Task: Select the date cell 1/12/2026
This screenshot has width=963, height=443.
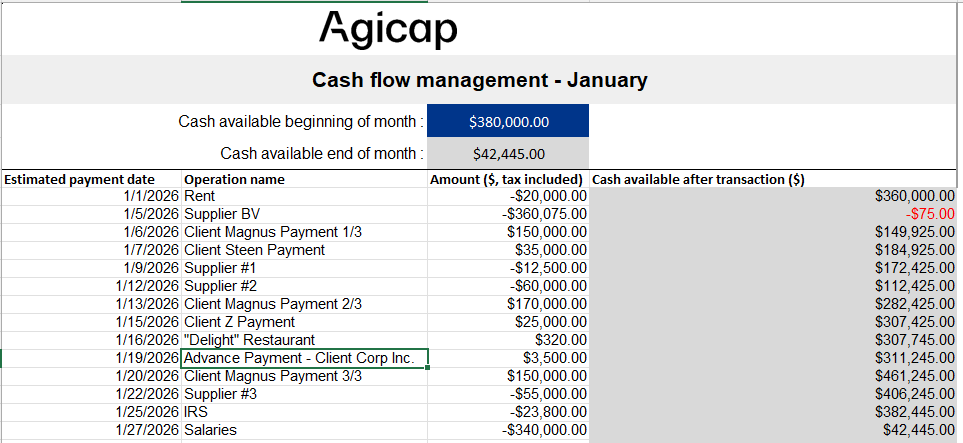Action: 92,286
